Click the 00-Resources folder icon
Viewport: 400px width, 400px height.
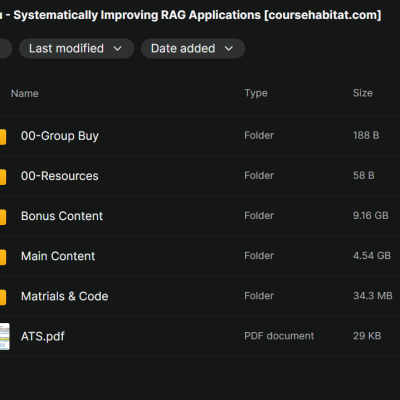click(x=3, y=177)
